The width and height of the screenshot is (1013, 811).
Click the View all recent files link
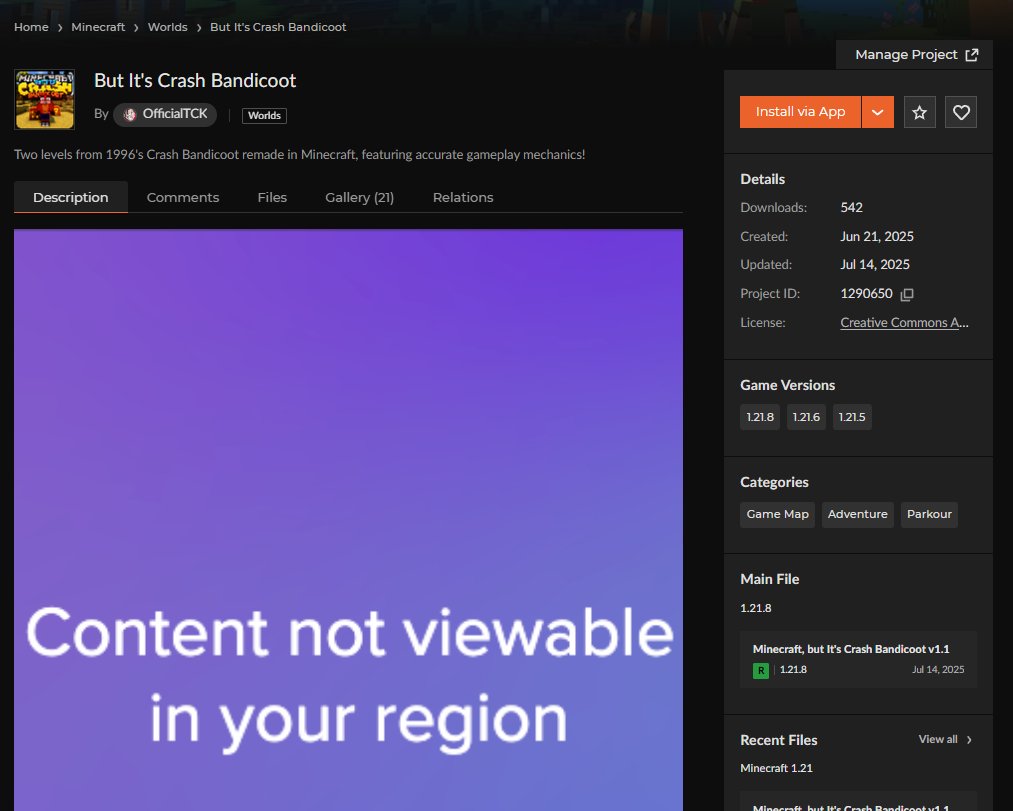[x=945, y=739]
